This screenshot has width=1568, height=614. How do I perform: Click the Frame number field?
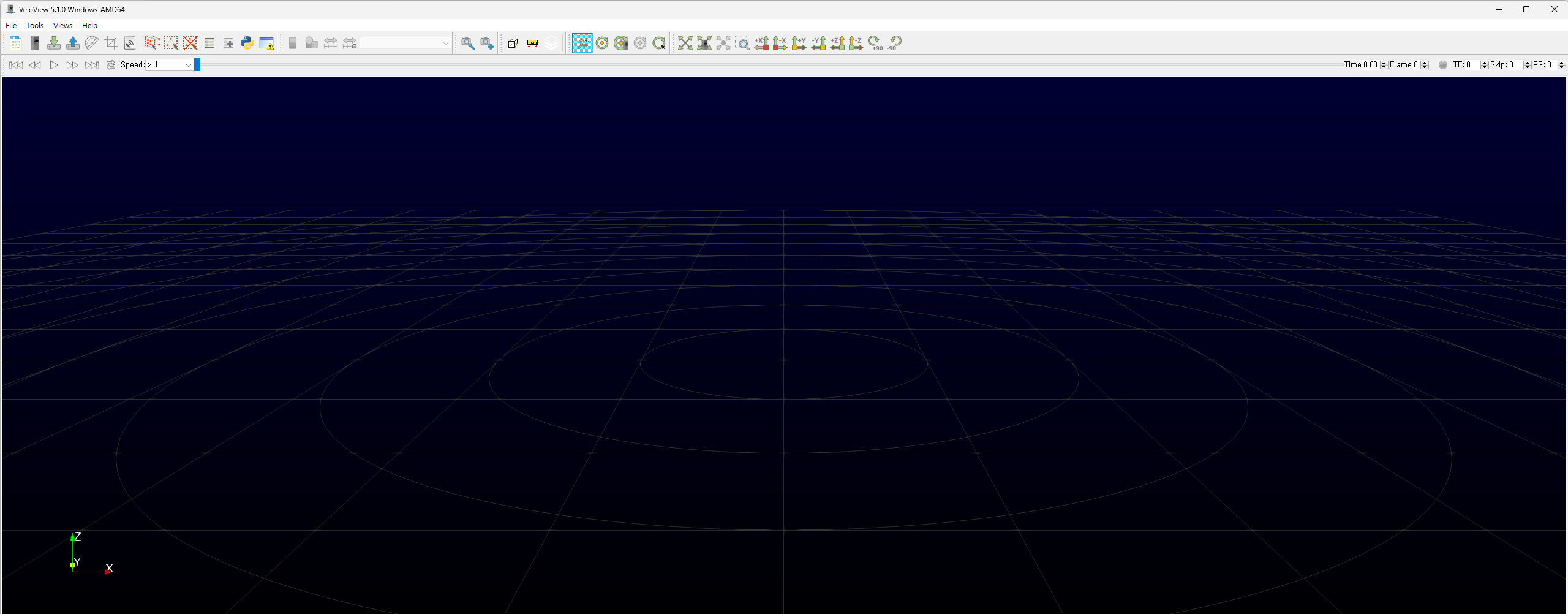[x=1417, y=65]
